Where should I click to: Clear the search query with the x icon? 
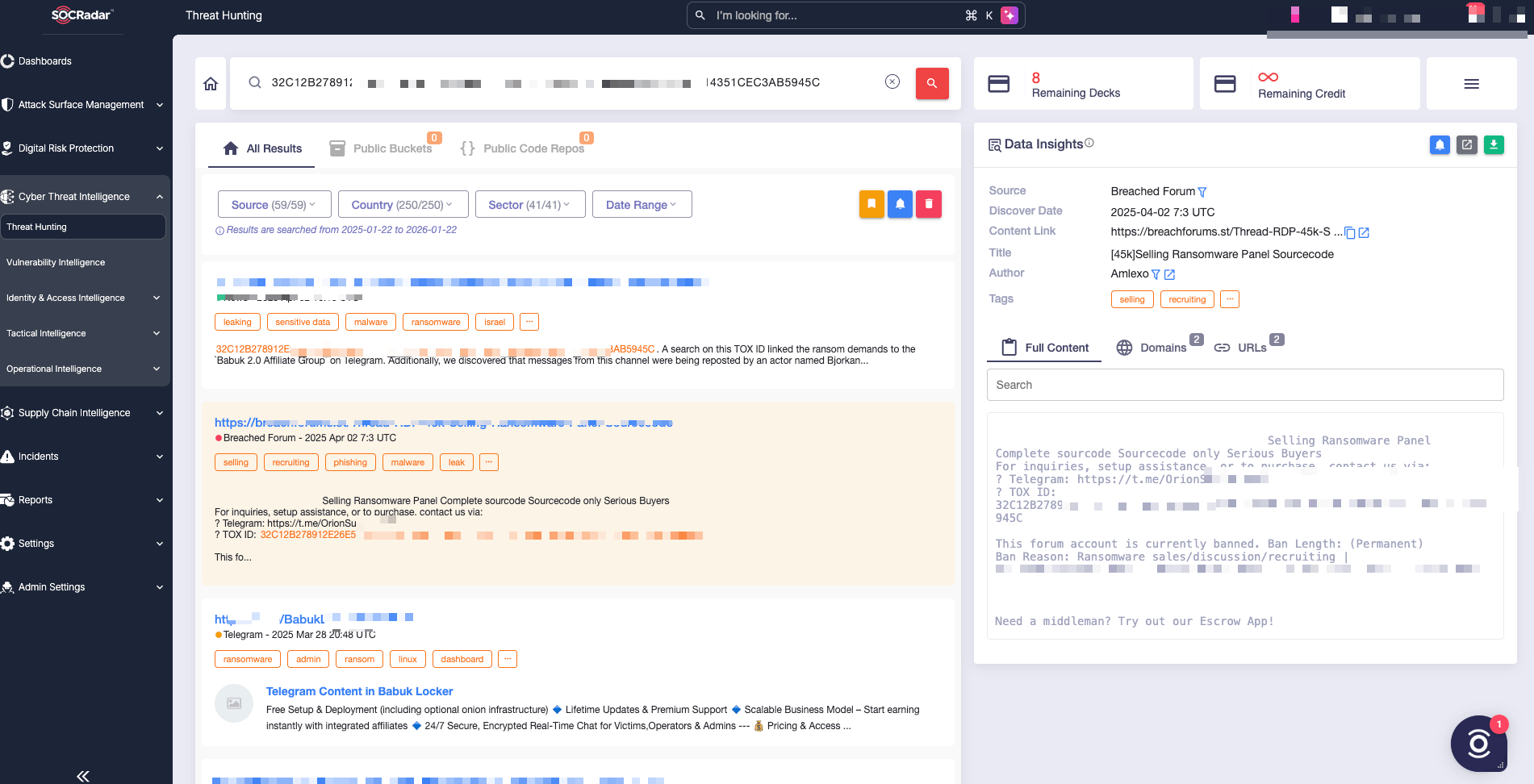tap(892, 81)
